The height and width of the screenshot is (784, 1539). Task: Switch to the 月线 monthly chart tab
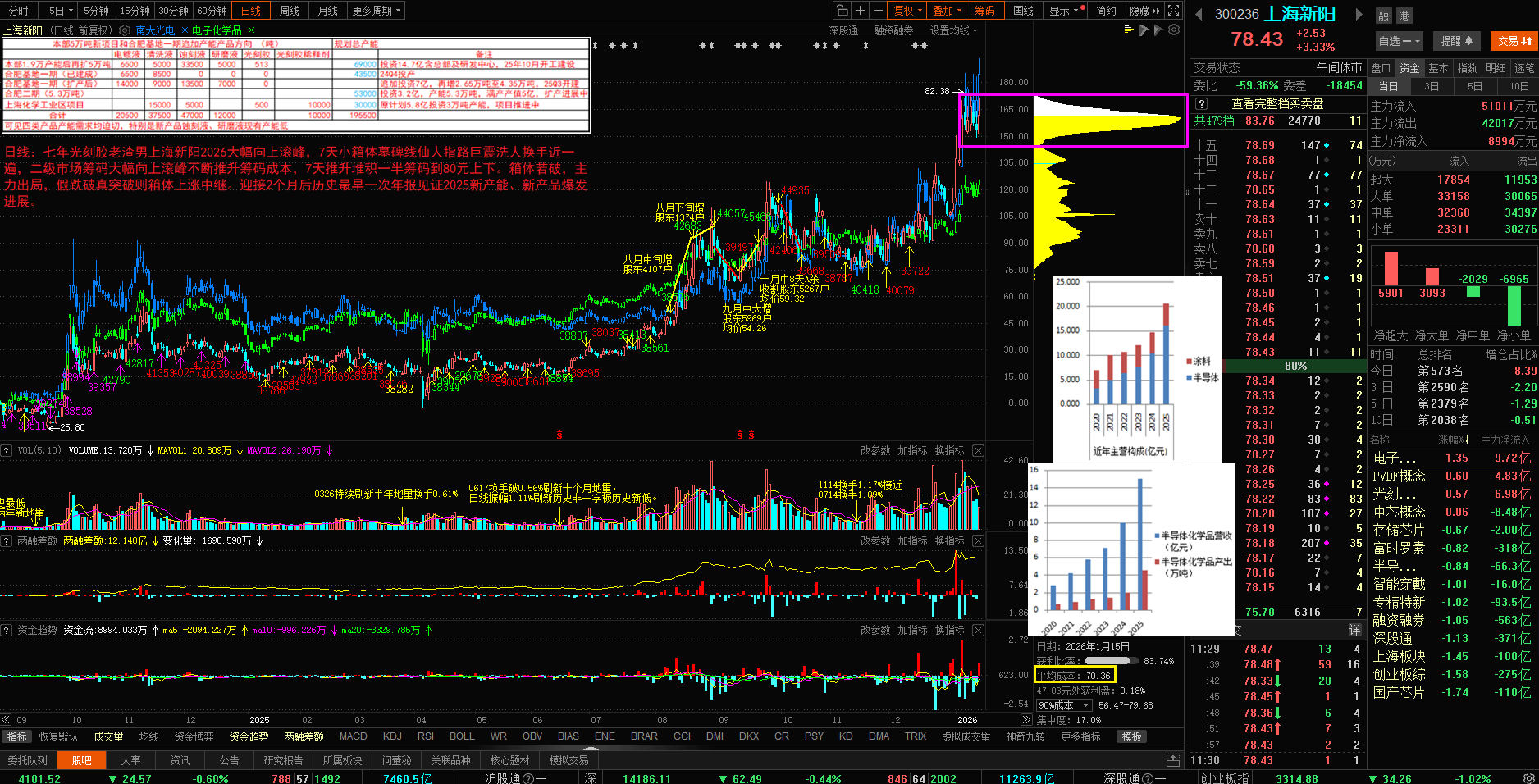(x=328, y=11)
